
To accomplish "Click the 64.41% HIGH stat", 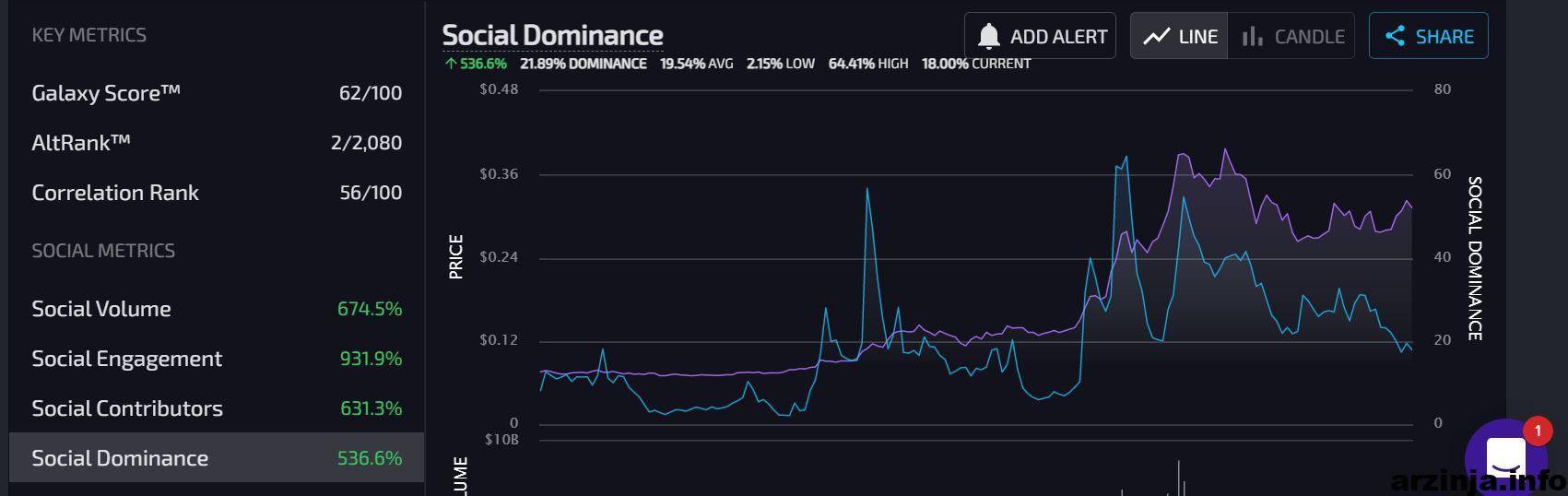I will 868,64.
